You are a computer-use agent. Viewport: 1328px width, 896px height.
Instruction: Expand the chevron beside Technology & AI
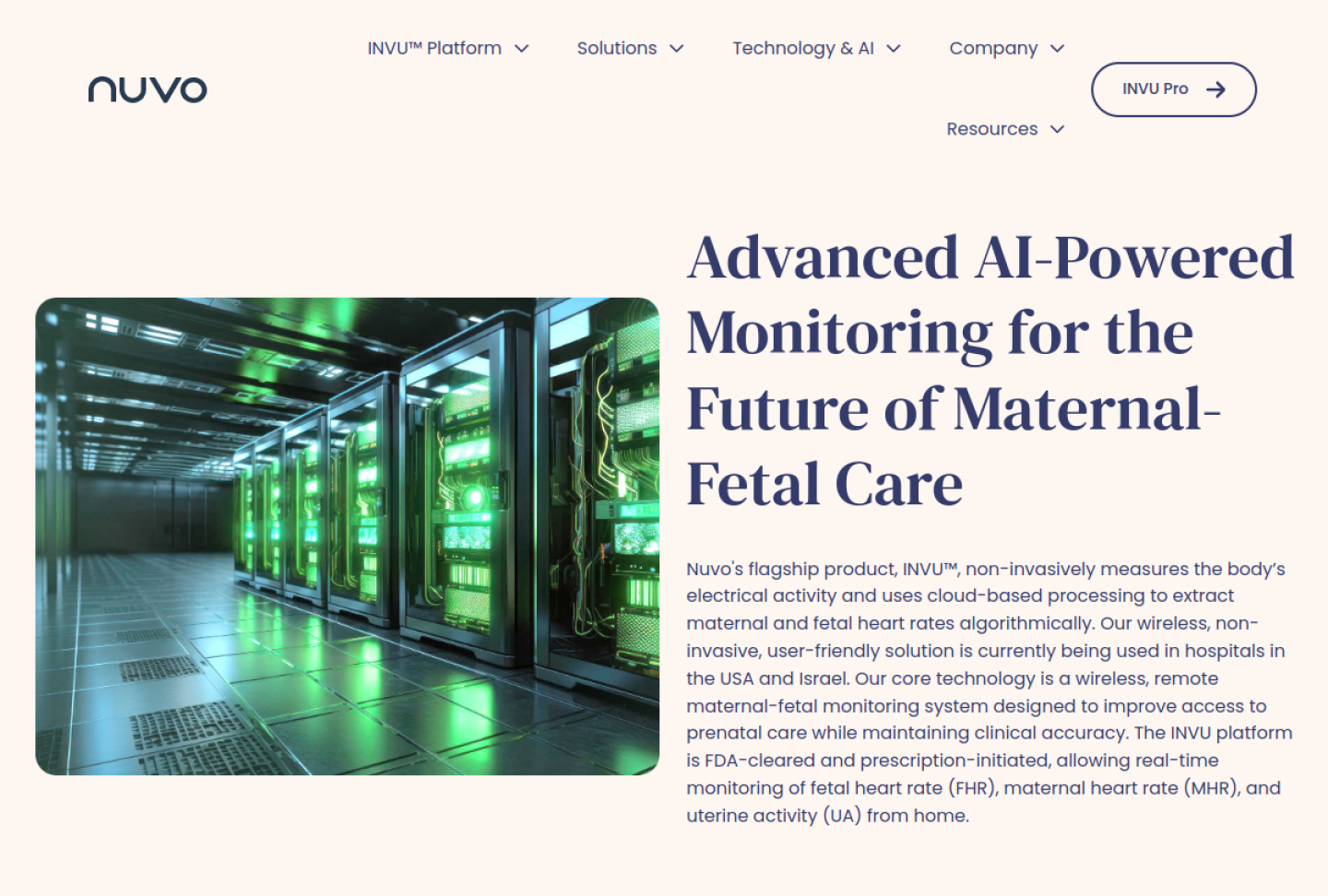tap(894, 49)
